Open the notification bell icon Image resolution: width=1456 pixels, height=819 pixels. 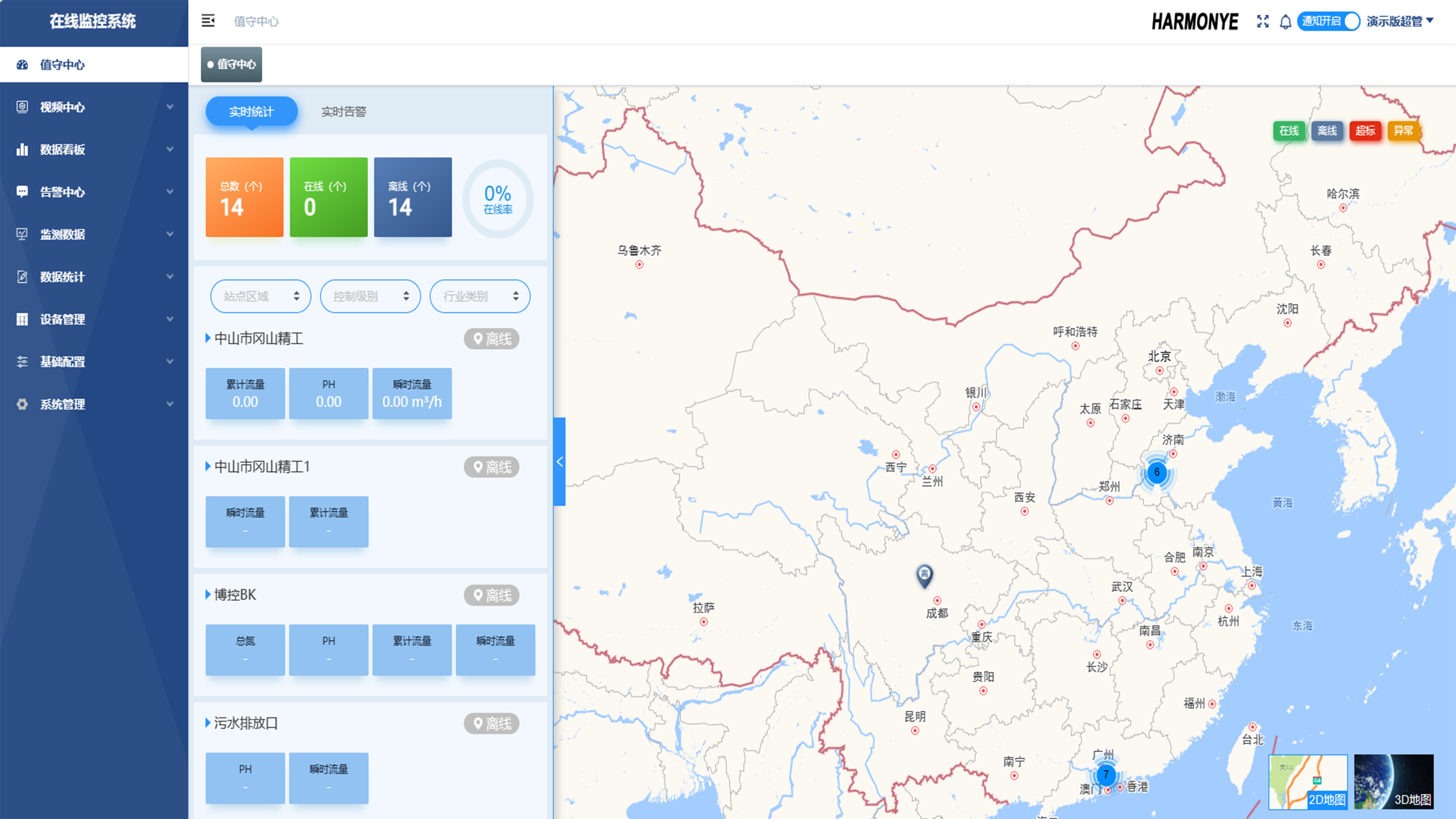tap(1285, 22)
